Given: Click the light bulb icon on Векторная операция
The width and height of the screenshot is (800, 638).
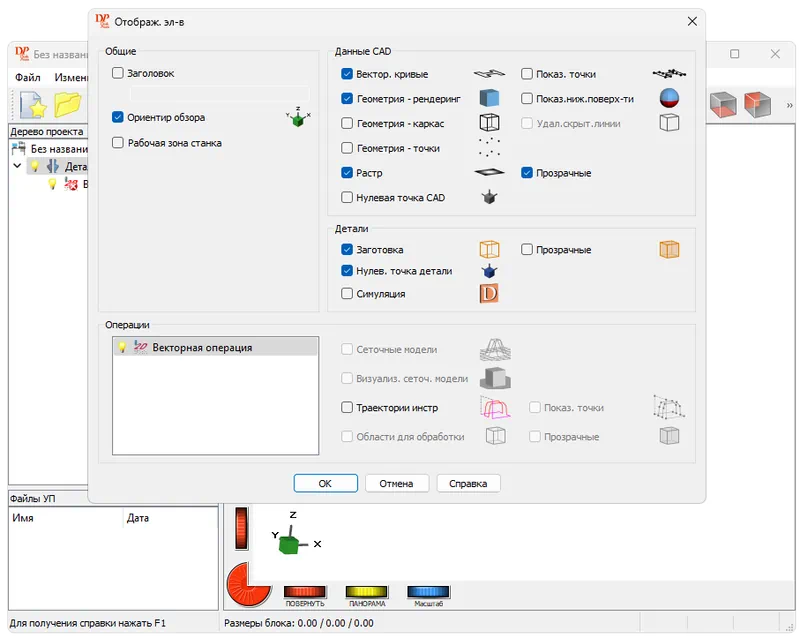Looking at the screenshot, I should [x=122, y=348].
